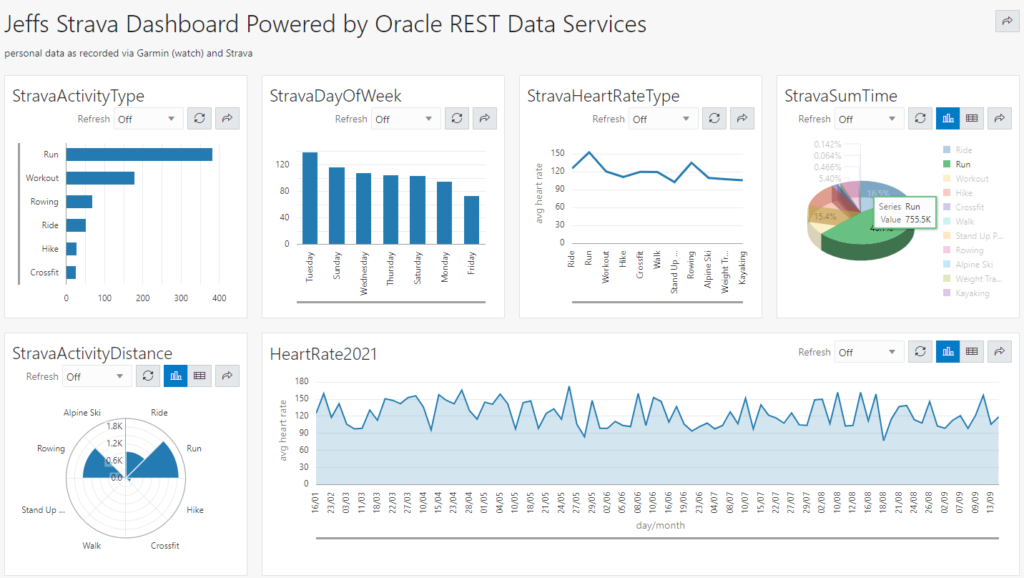Open the Refresh dropdown in StravaDayOfWeek
Screen dimensions: 1024x578
(x=404, y=119)
